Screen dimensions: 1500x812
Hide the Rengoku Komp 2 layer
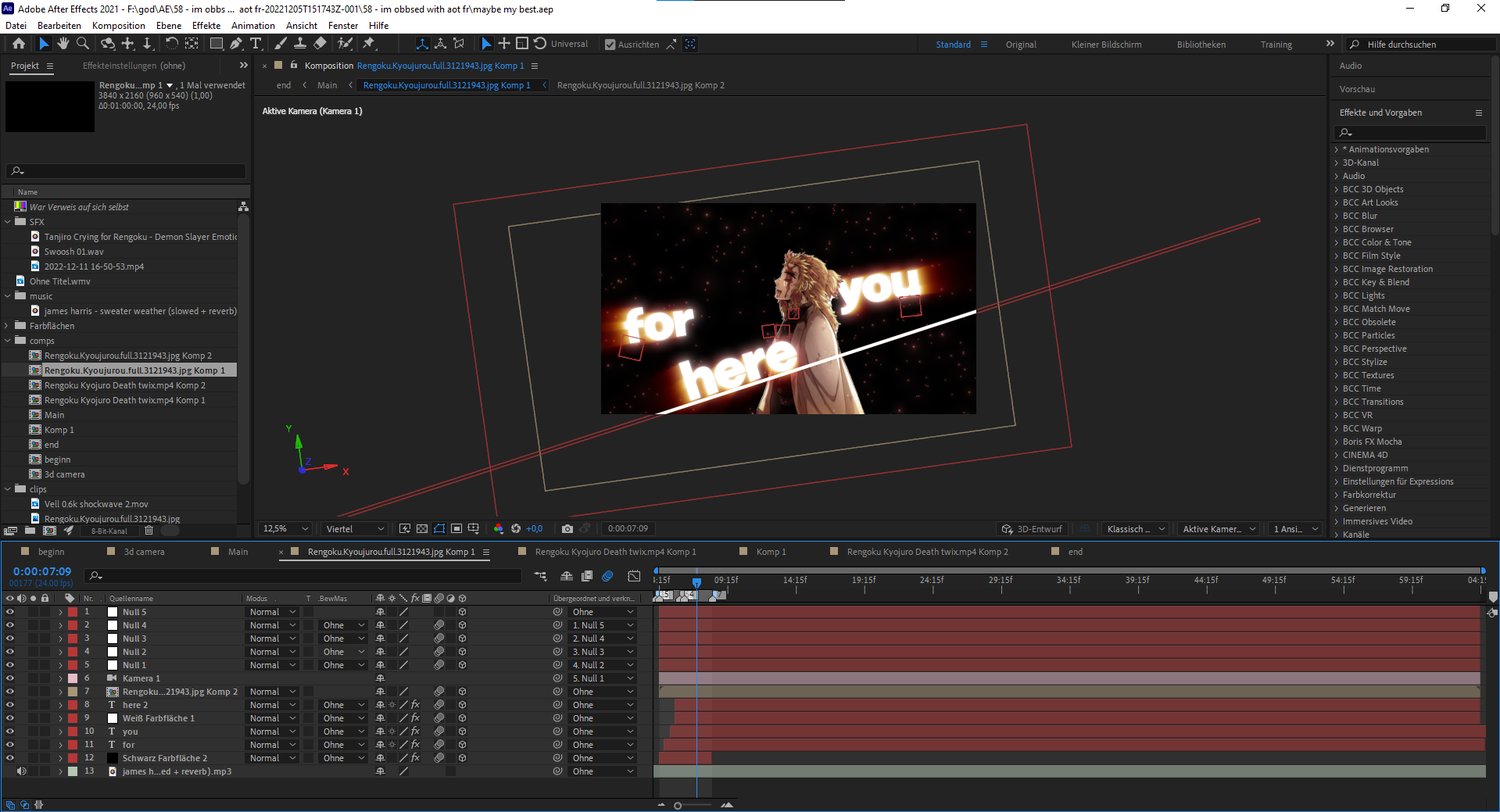(x=10, y=692)
